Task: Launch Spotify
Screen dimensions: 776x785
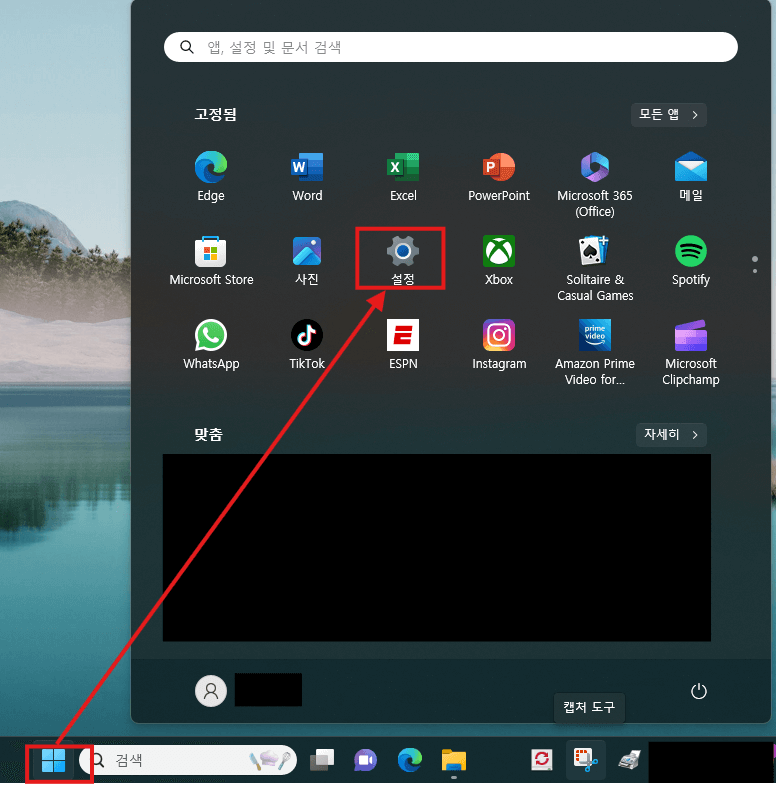Action: coord(691,260)
